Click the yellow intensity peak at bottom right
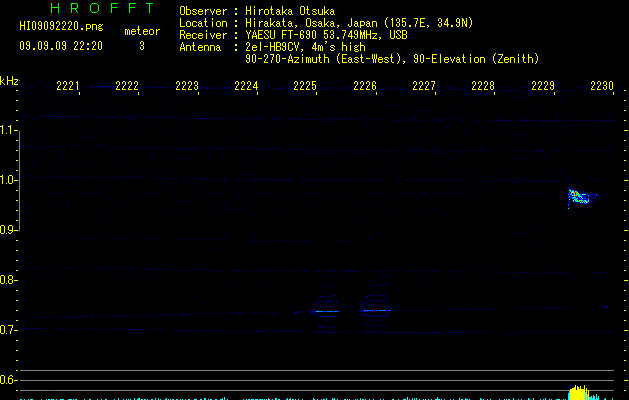Image resolution: width=629 pixels, height=400 pixels. (x=579, y=392)
